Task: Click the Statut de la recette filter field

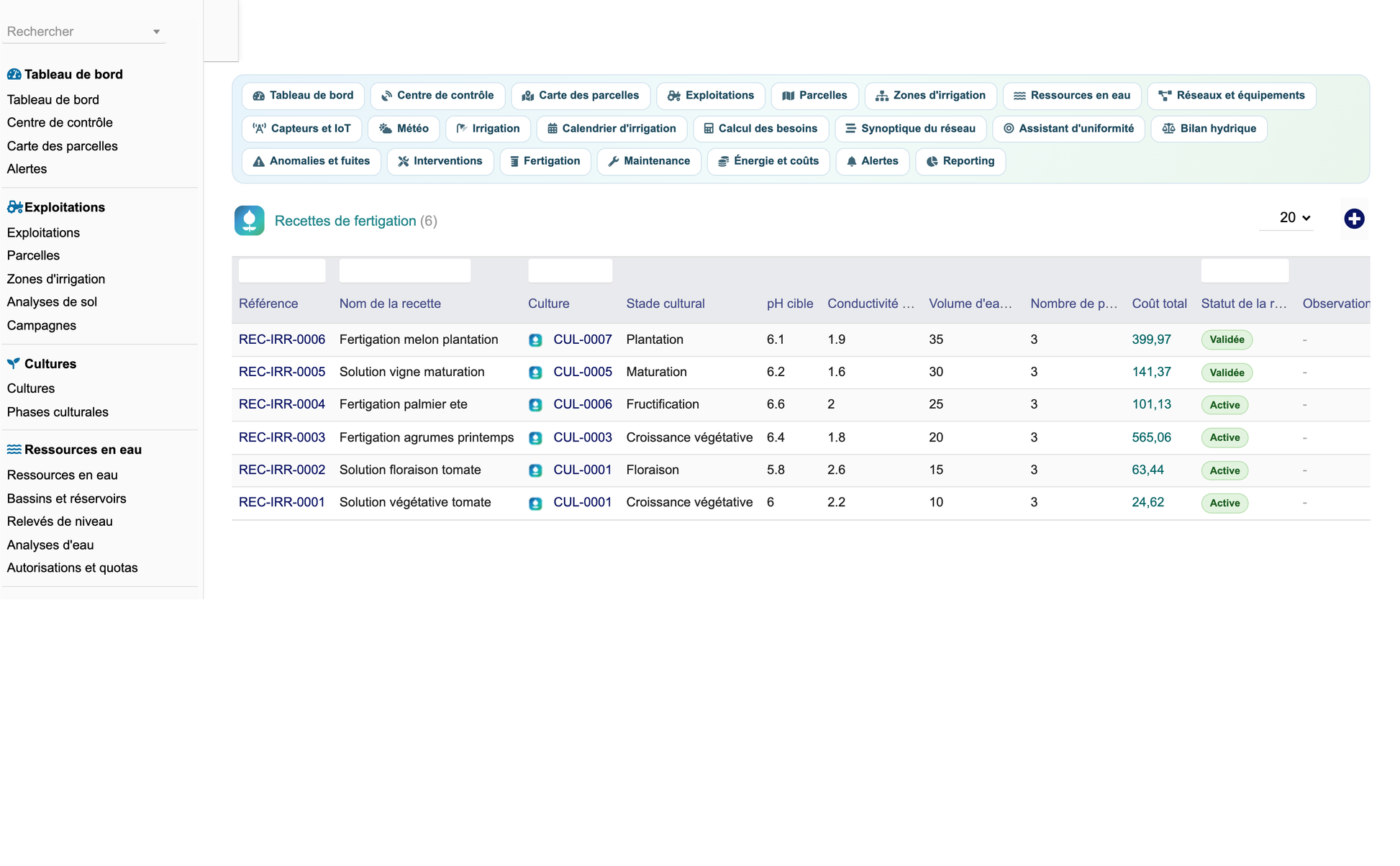Action: click(x=1245, y=271)
